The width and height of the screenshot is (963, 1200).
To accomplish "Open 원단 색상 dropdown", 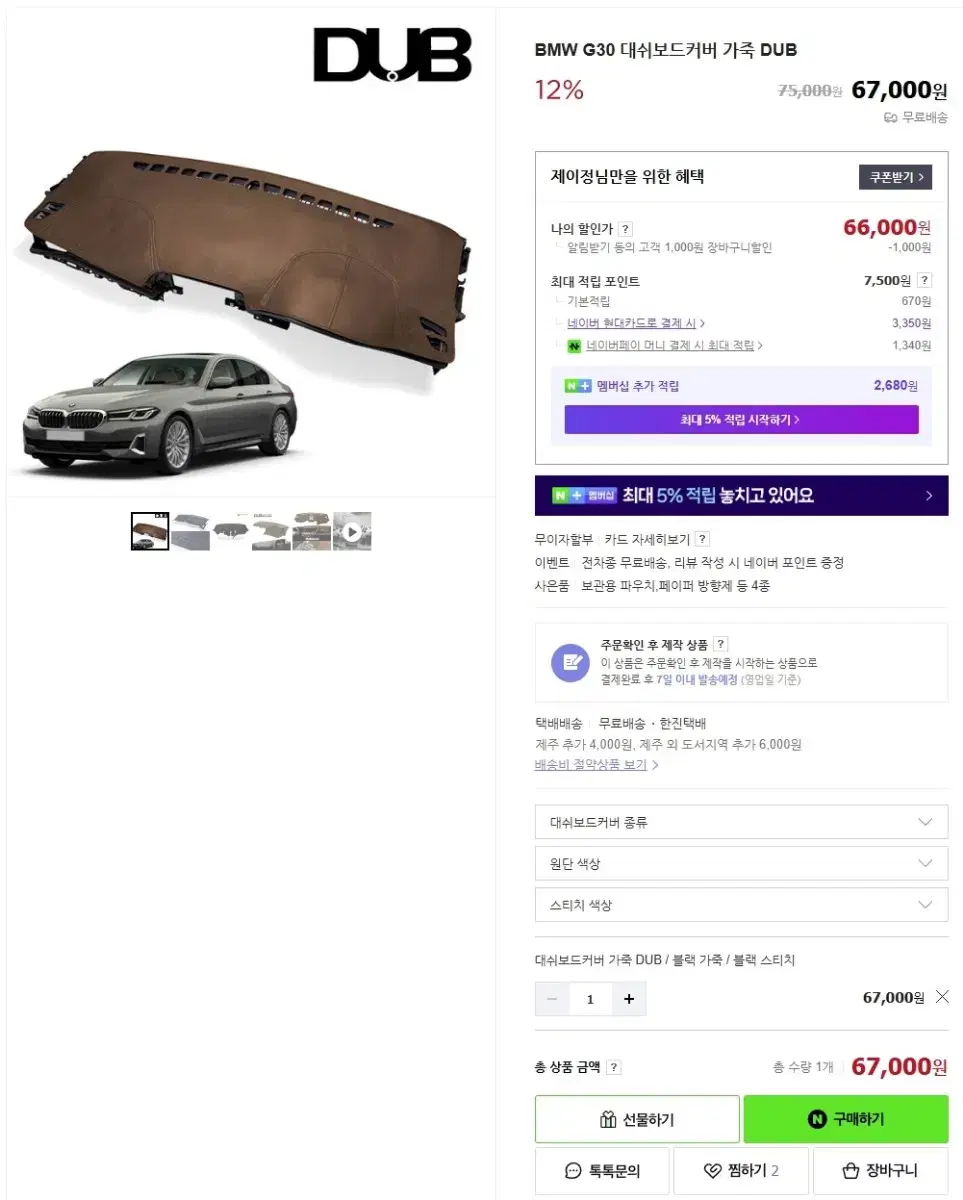I will pyautogui.click(x=741, y=864).
